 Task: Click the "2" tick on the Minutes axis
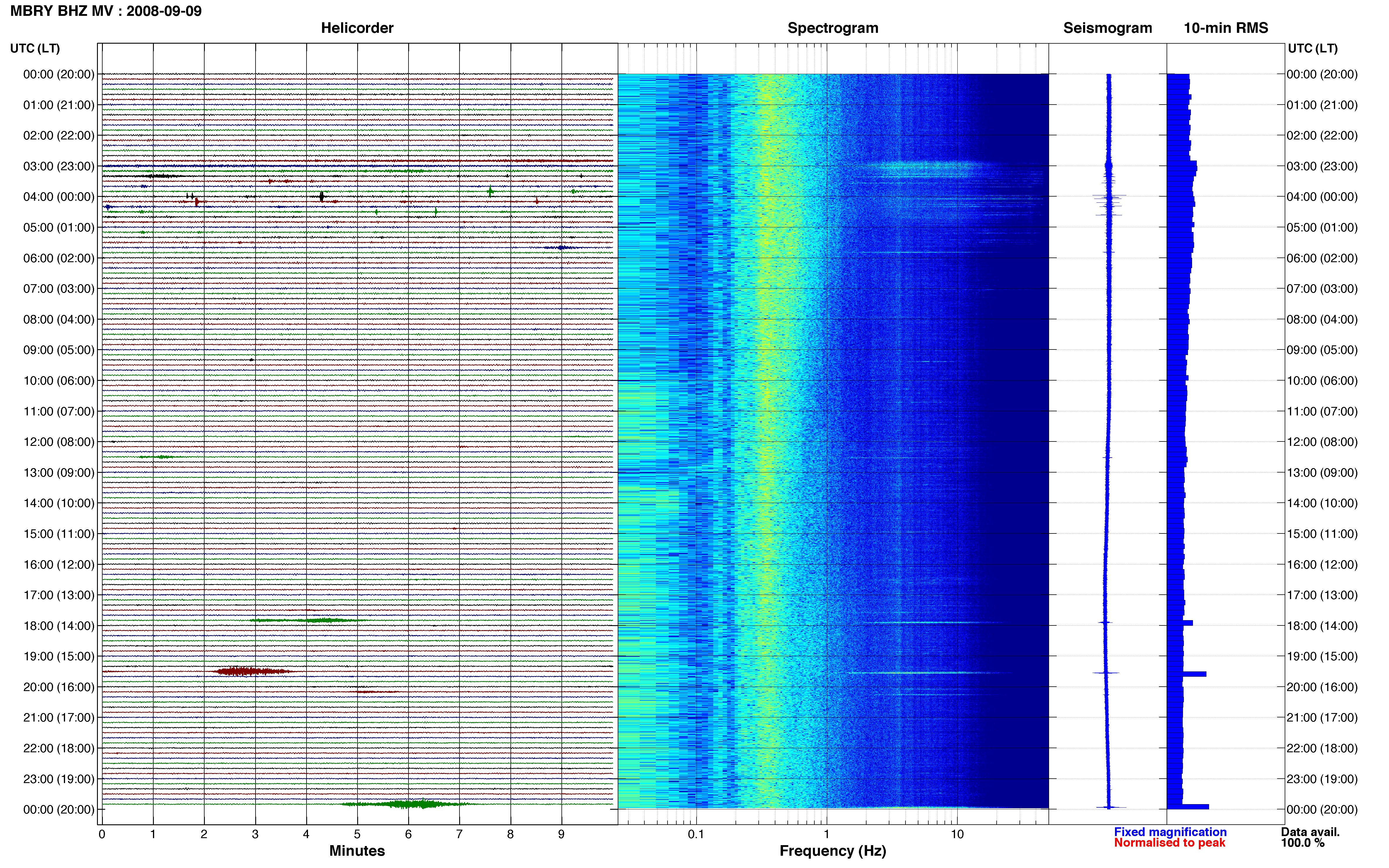204,834
